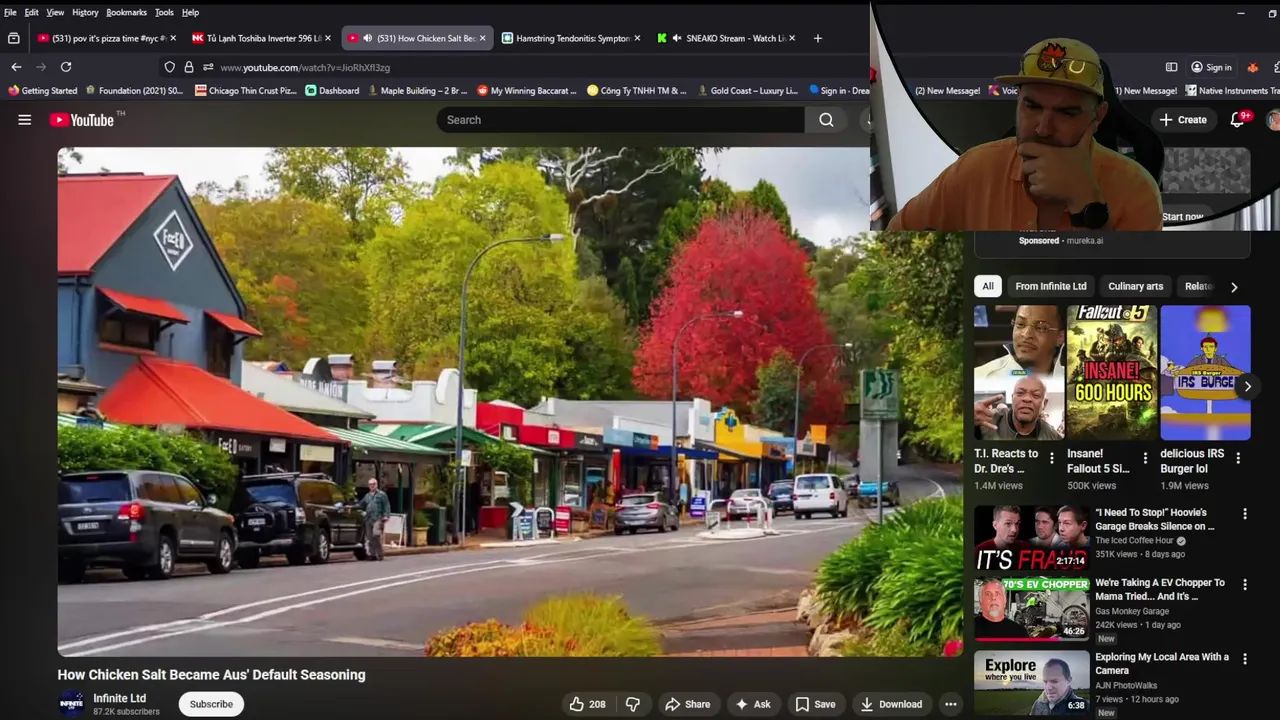Close the Hamstring Tendonitis tab
This screenshot has width=1280, height=720.
[x=637, y=38]
